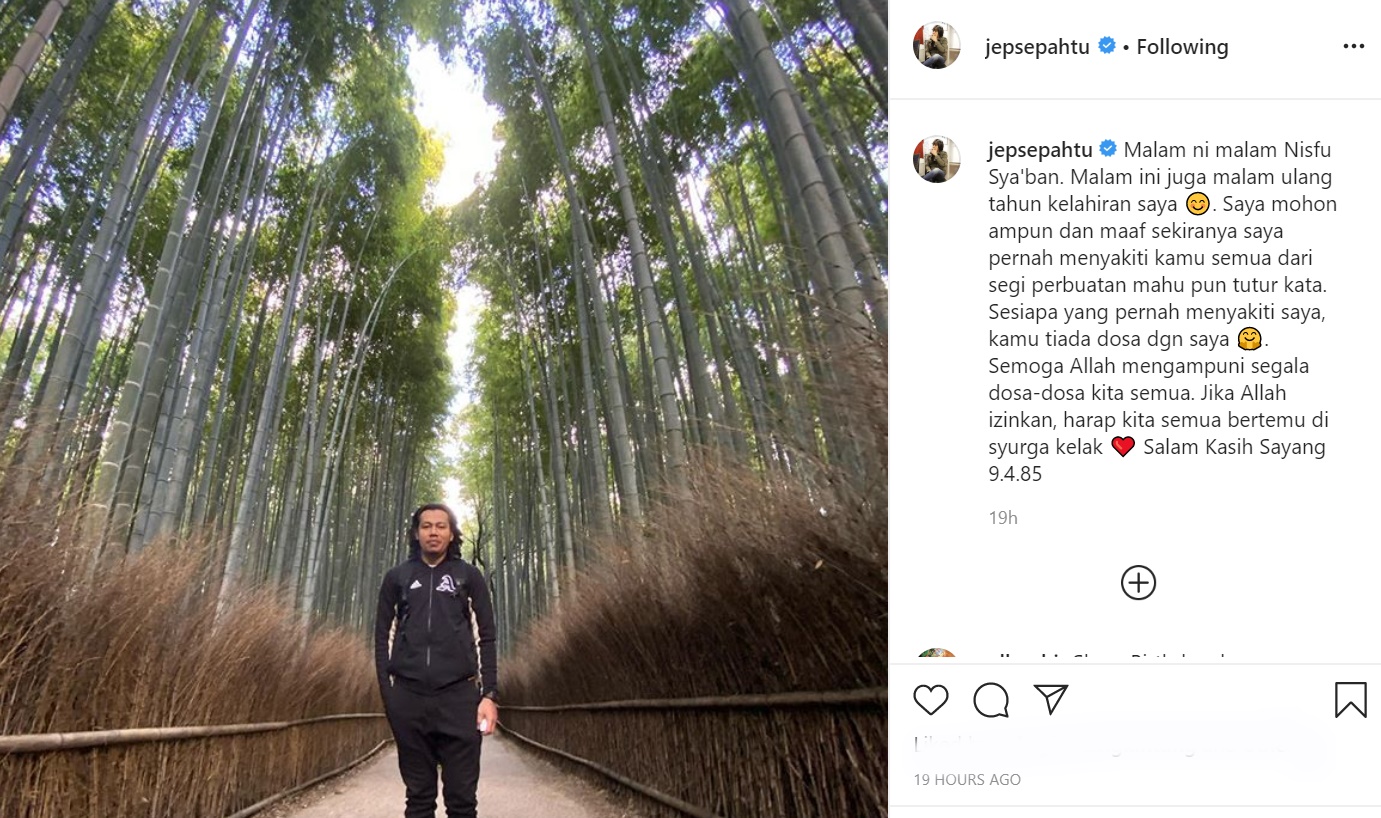Open the comment speech bubble icon
1381x818 pixels.
click(x=991, y=700)
